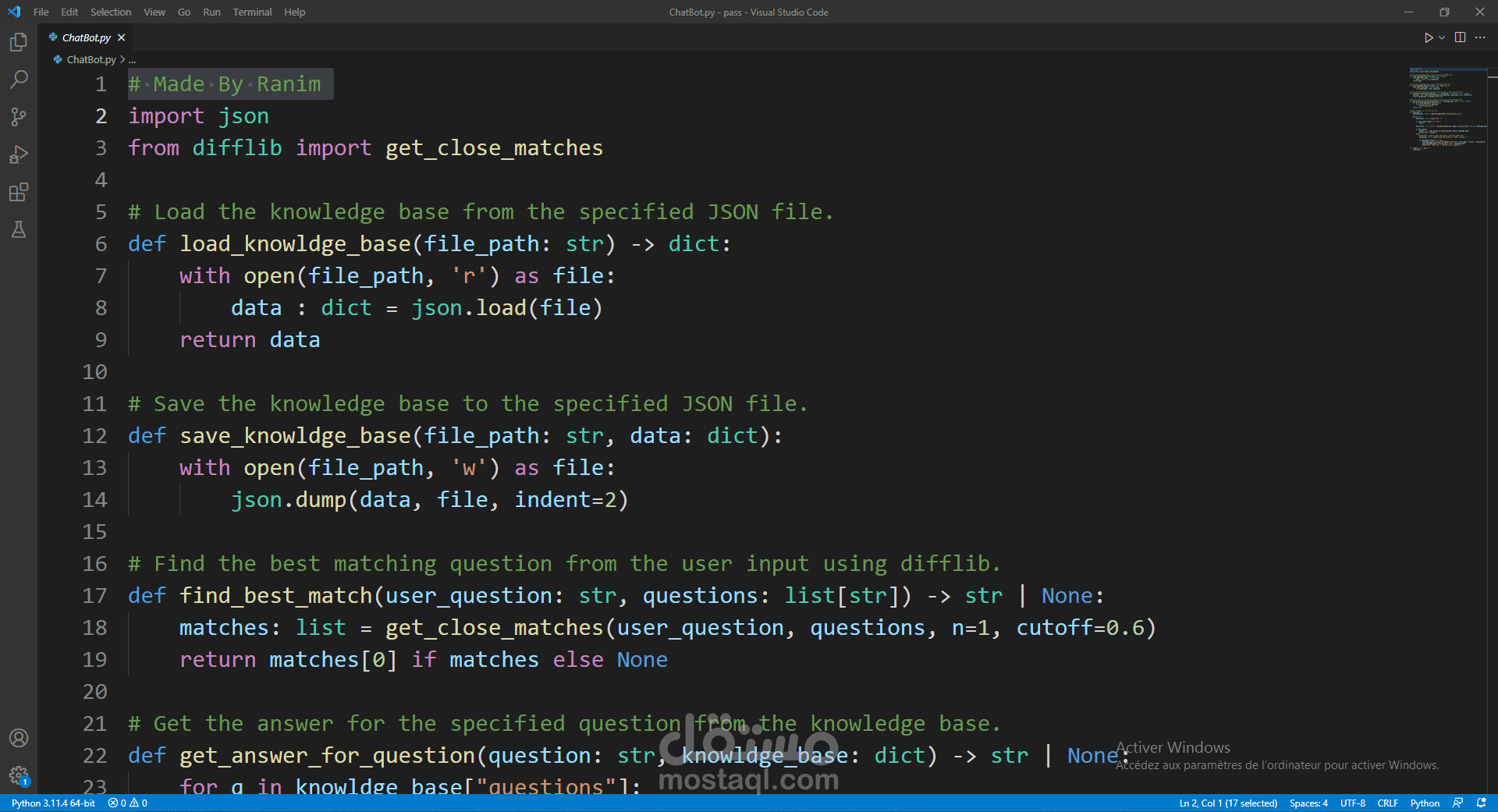Click 'load_knowldge_base' function name
The image size is (1498, 812).
[295, 244]
